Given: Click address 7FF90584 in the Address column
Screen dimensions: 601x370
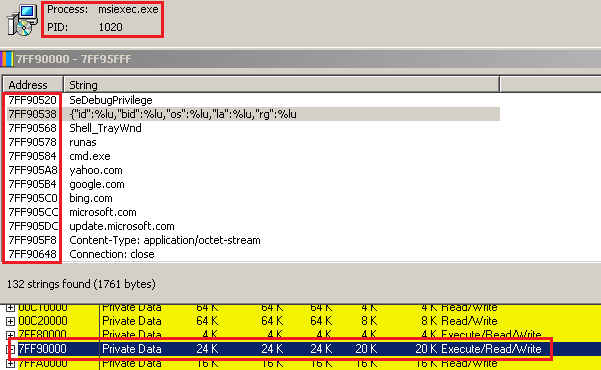Looking at the screenshot, I should pyautogui.click(x=33, y=156).
